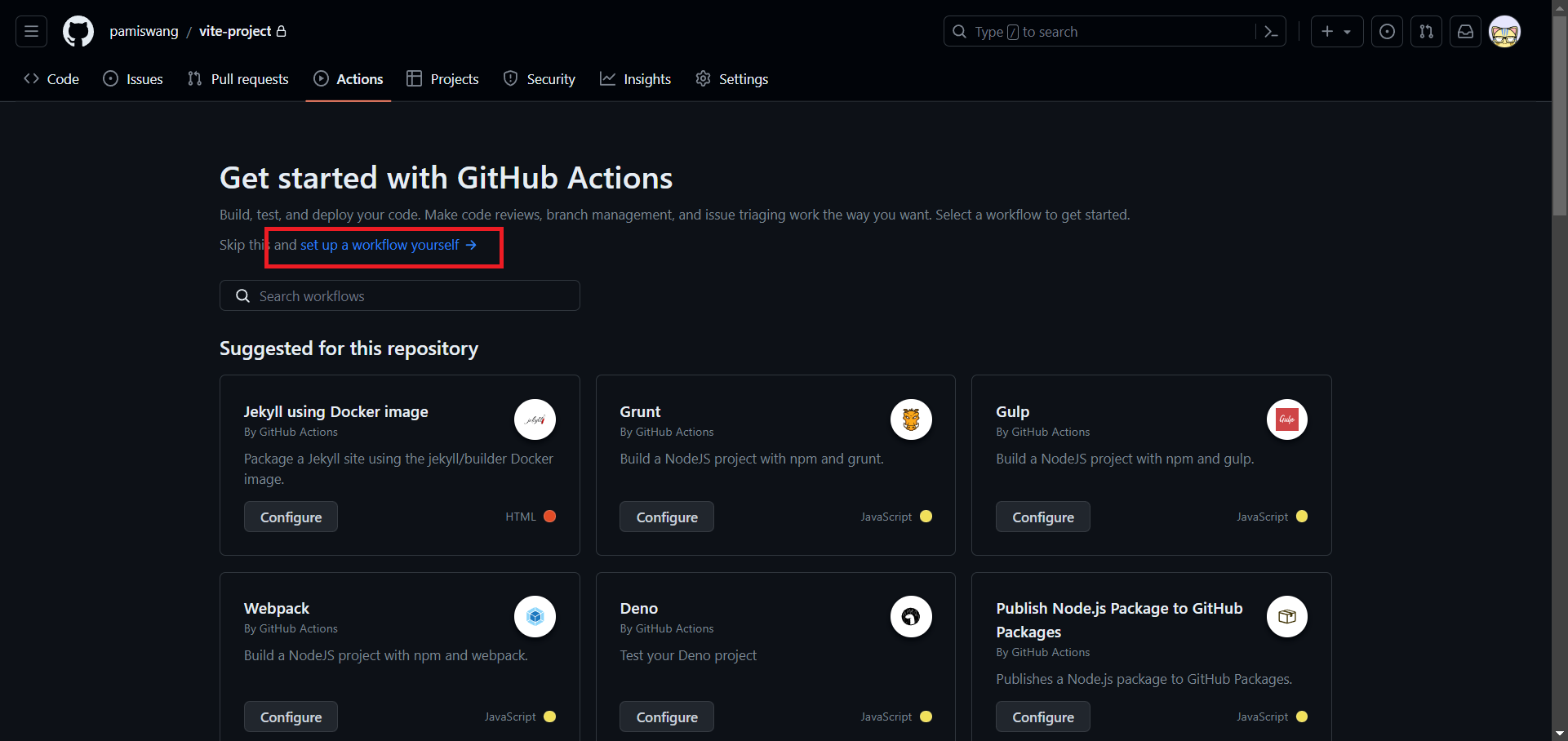Open the issues icon in header

pyautogui.click(x=1387, y=32)
